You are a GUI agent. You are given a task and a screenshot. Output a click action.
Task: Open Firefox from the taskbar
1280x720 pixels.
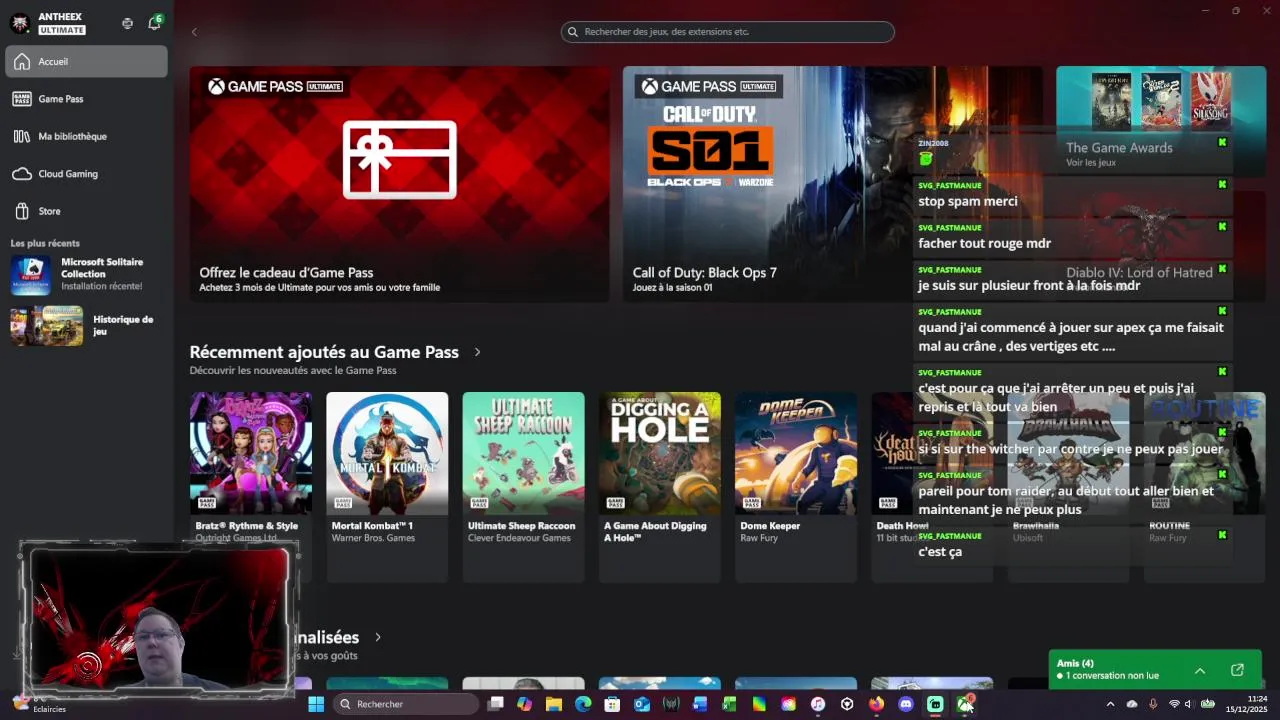point(877,704)
